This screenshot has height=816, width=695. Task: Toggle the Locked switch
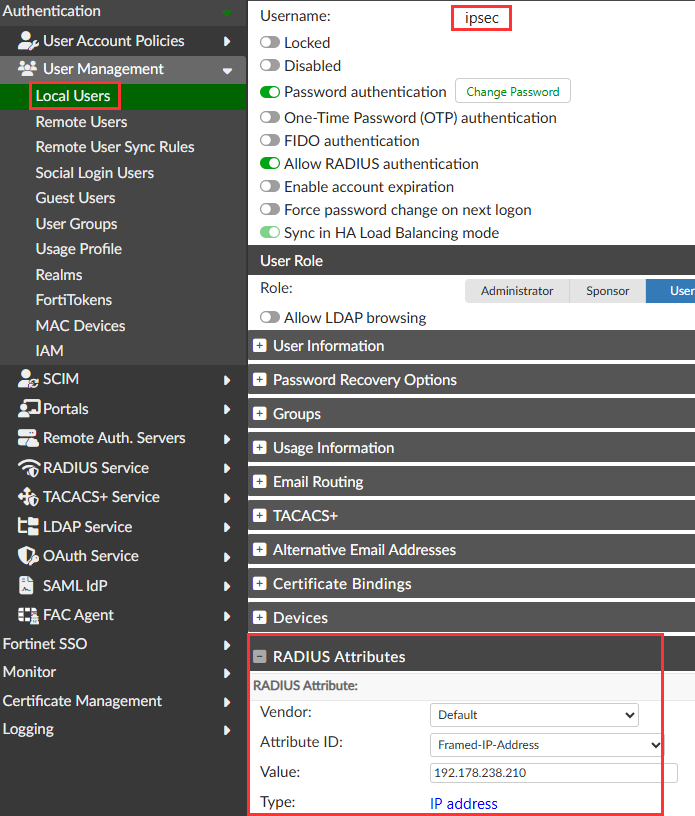coord(270,42)
